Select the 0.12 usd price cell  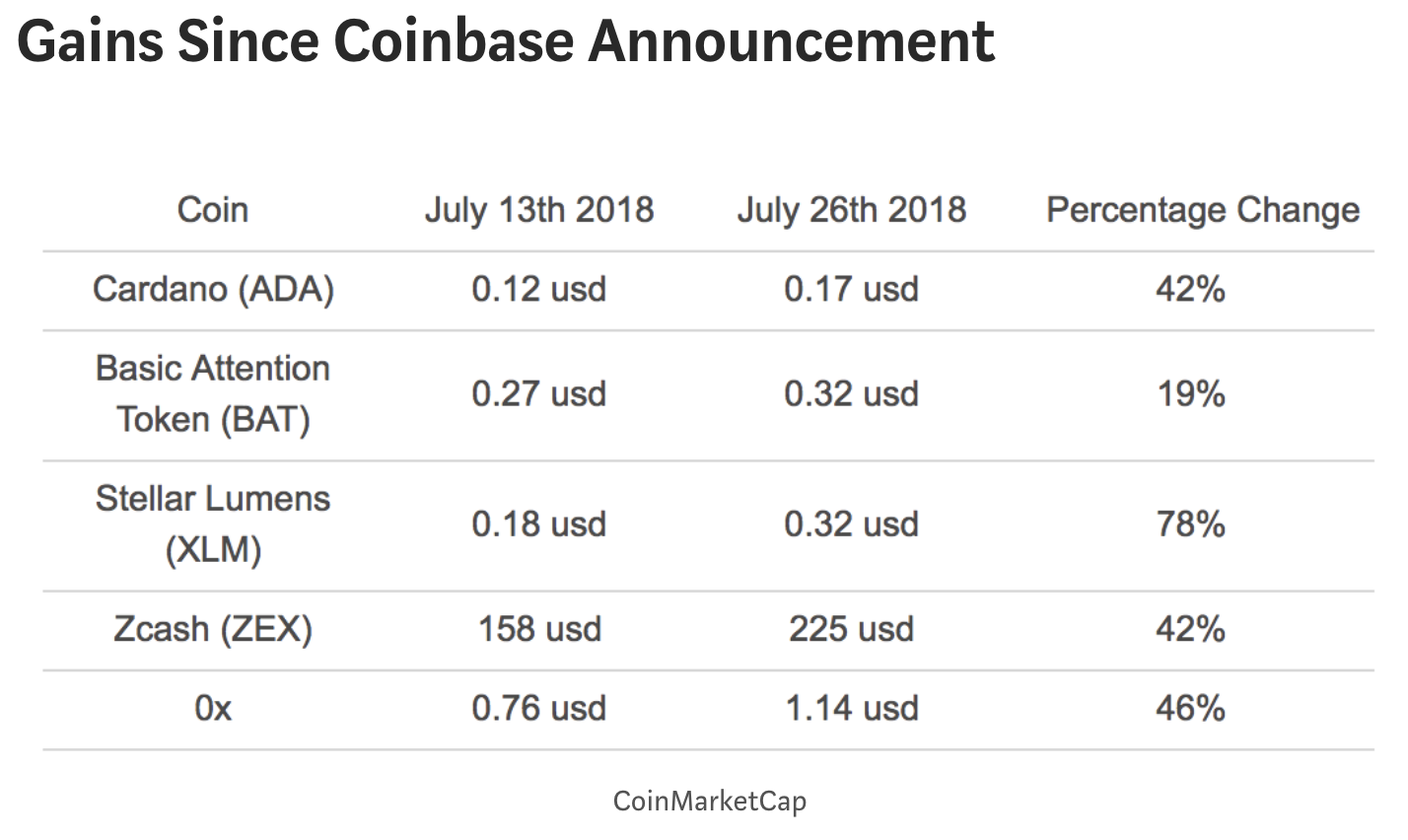(x=538, y=289)
